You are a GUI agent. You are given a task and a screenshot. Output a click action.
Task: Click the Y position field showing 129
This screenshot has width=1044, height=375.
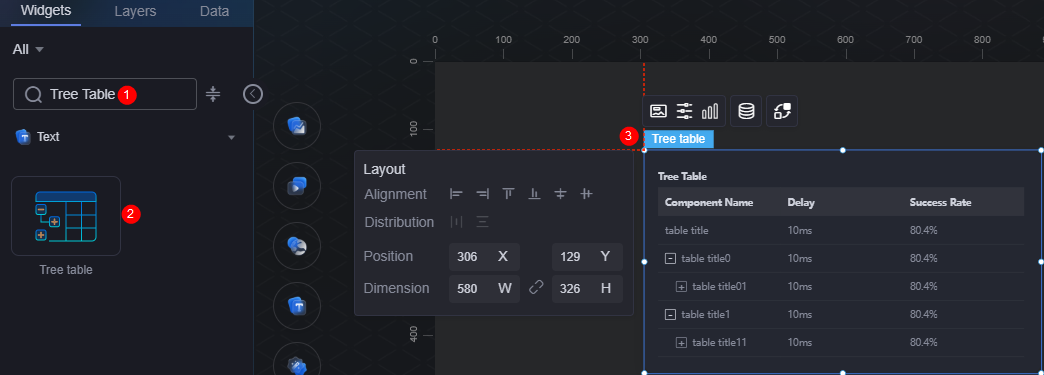pyautogui.click(x=587, y=256)
